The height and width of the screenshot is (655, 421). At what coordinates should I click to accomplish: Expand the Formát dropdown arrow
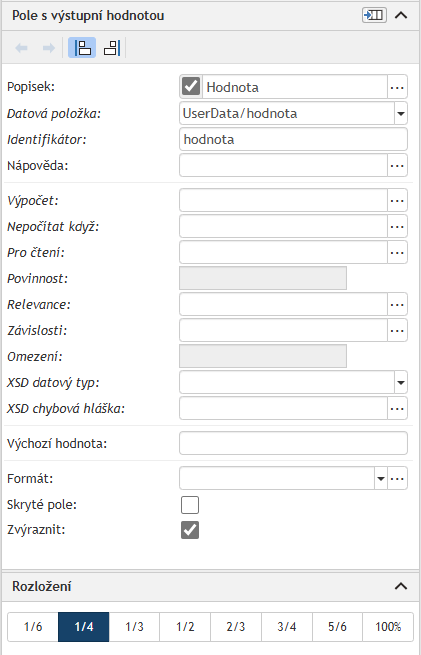click(380, 478)
